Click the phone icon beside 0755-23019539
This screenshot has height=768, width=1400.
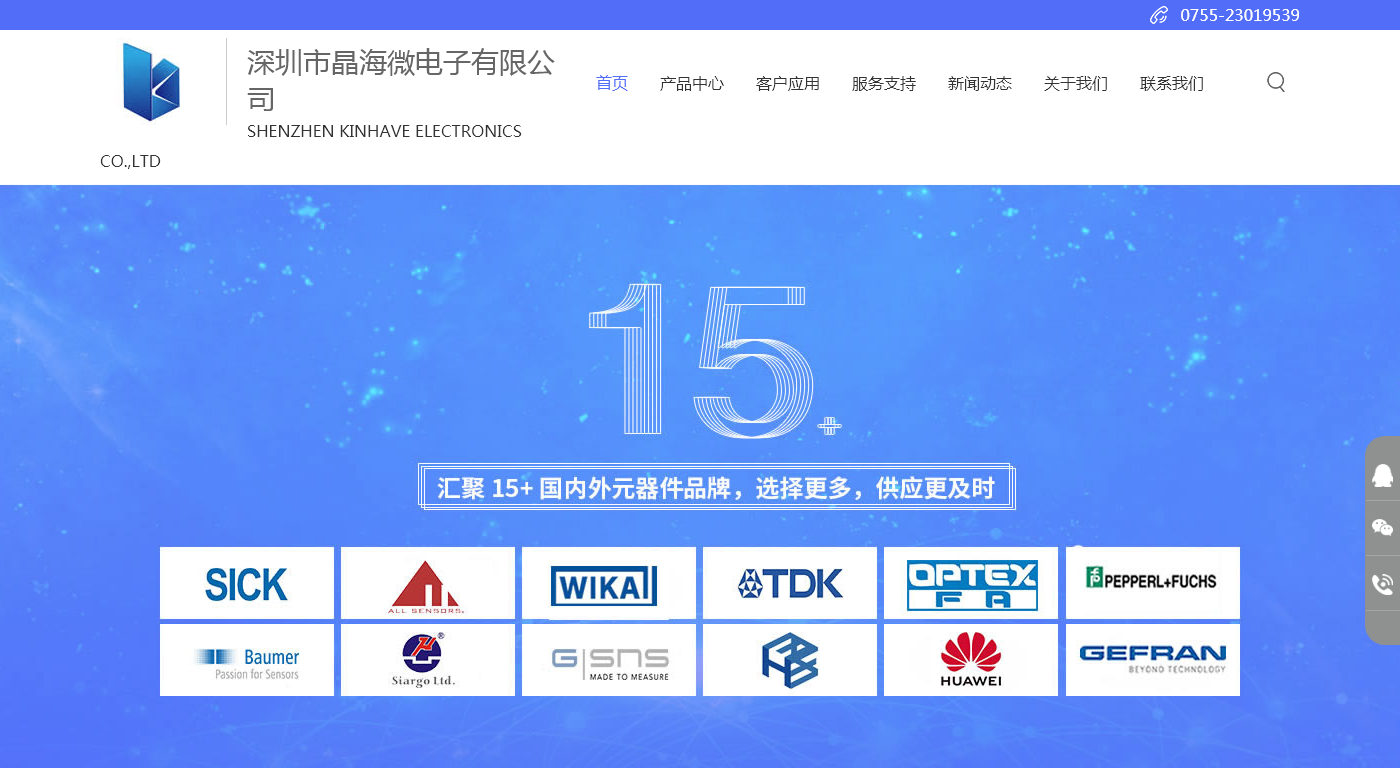1159,15
